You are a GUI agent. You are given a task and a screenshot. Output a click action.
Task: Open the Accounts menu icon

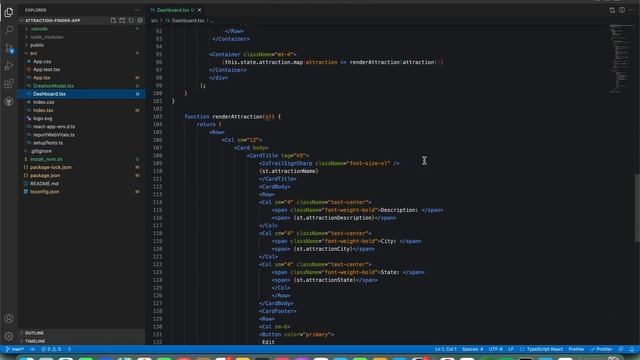tap(9, 318)
